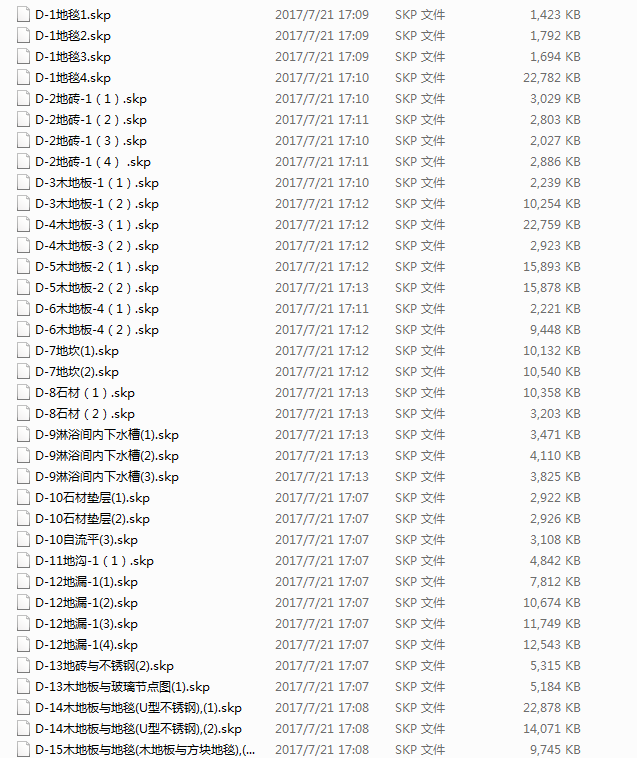Select the icon next to D-9淋浴间内下水槽(2).skp
This screenshot has width=637, height=758.
(x=23, y=455)
